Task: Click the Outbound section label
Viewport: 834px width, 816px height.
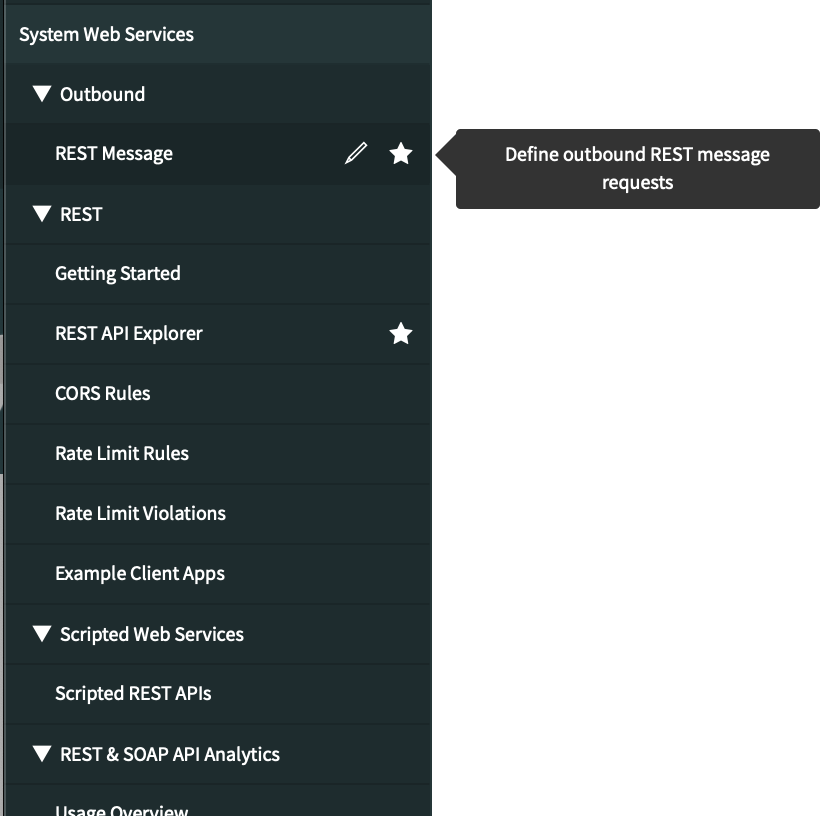Action: pos(102,94)
